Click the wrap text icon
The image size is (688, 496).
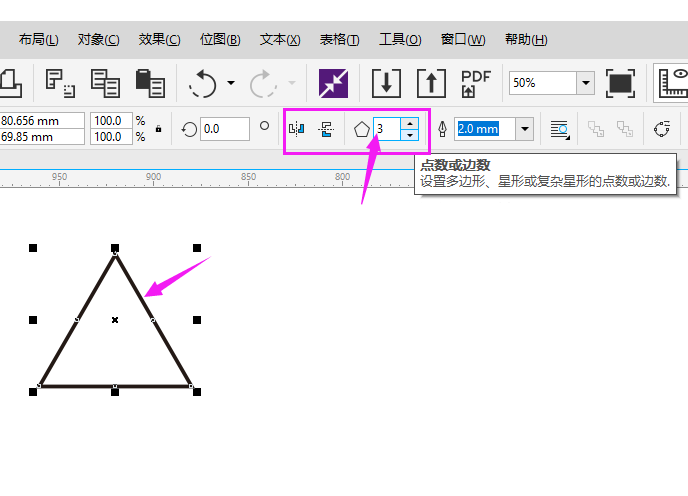click(x=560, y=129)
